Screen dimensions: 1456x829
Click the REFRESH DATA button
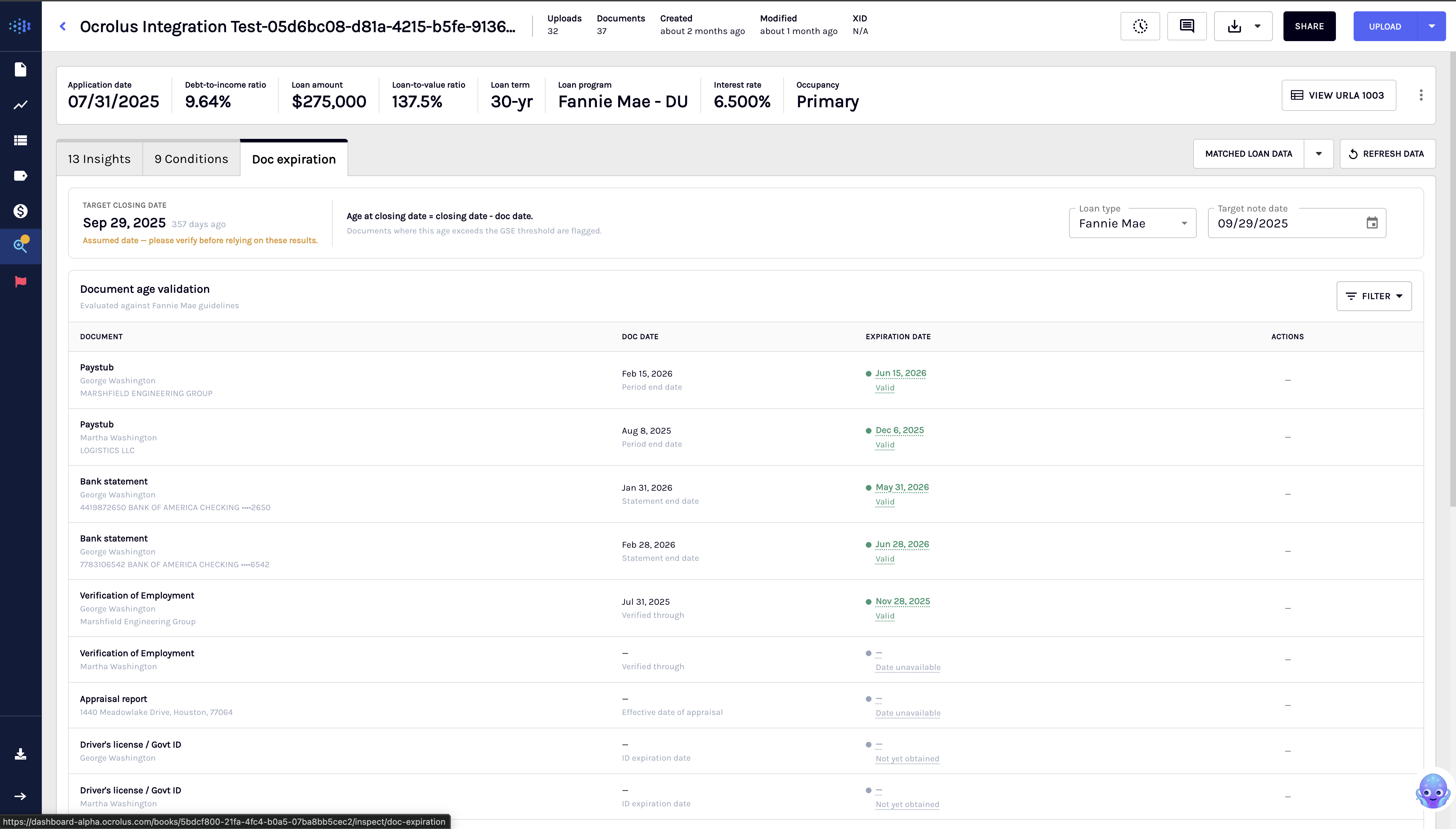click(1387, 154)
